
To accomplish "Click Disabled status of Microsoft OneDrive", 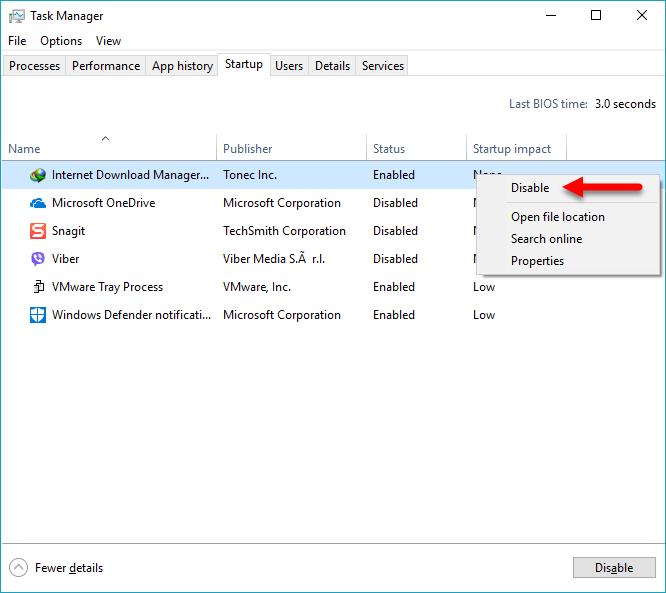I will [395, 203].
